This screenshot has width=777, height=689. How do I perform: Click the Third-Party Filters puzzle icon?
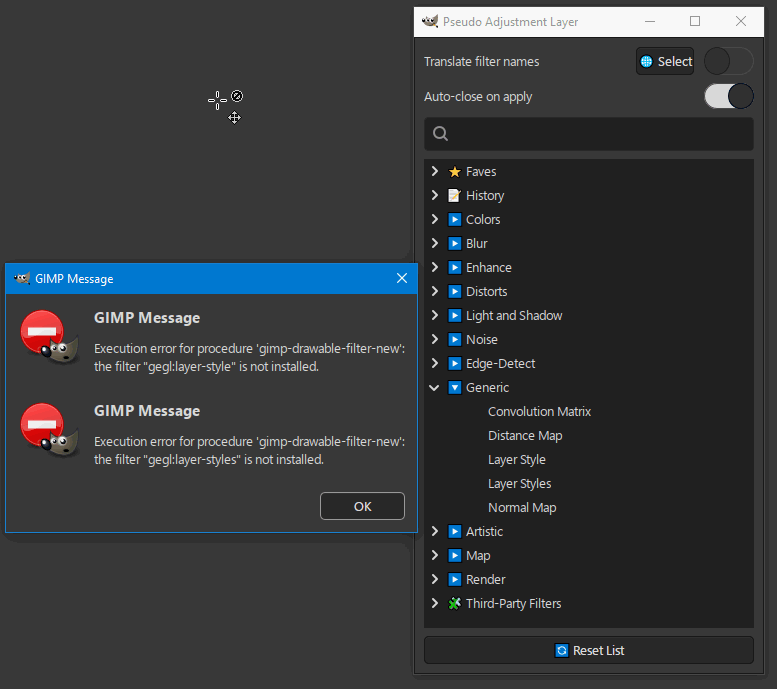pos(454,604)
